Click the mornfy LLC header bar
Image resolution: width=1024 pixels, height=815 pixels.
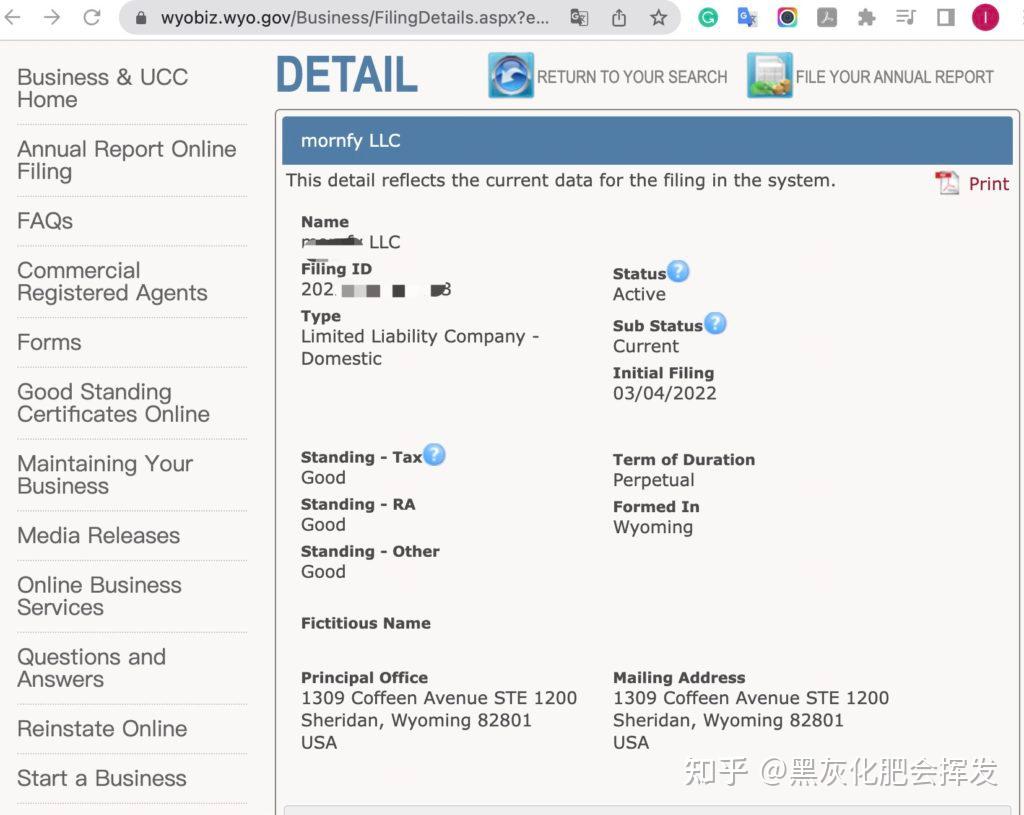point(647,140)
